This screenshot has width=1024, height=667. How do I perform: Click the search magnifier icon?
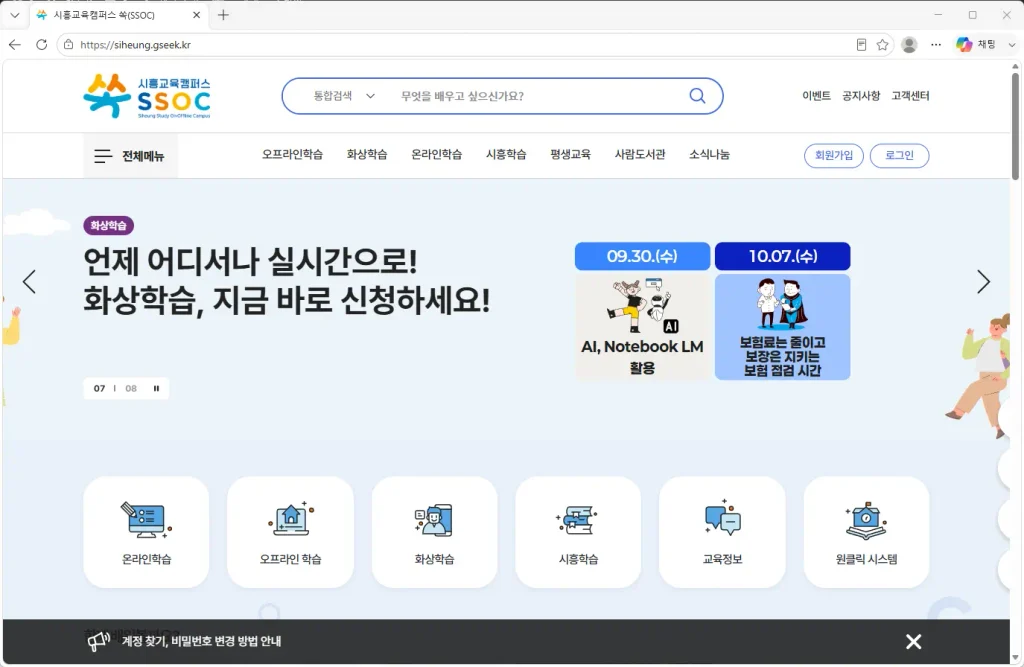pyautogui.click(x=697, y=96)
